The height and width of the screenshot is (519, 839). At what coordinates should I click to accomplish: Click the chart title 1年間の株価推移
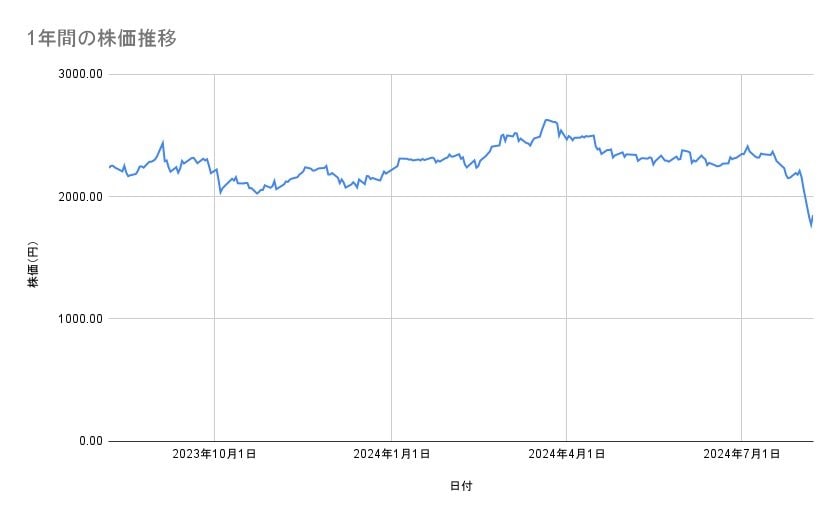103,39
